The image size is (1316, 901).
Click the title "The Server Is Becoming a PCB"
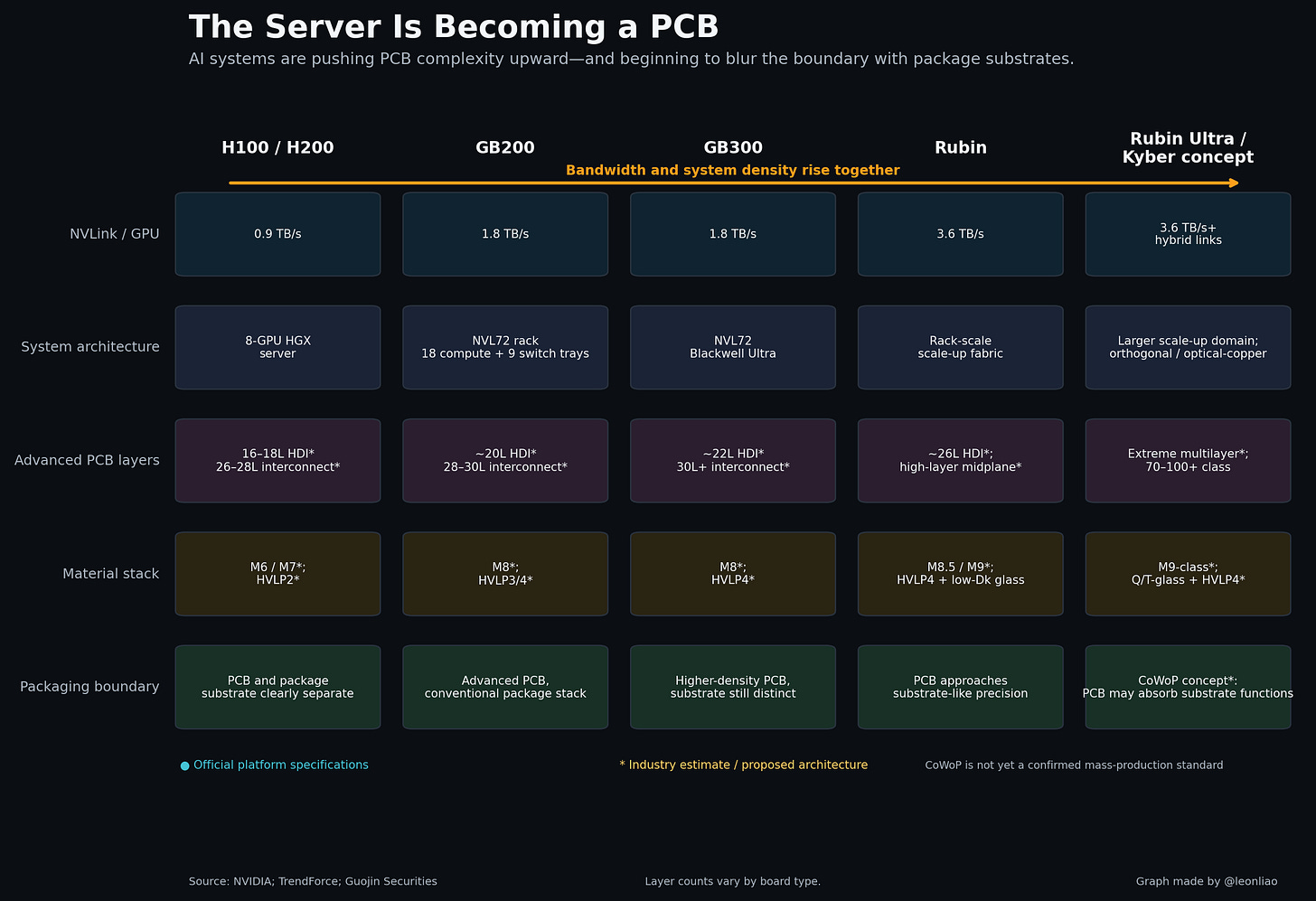click(454, 27)
